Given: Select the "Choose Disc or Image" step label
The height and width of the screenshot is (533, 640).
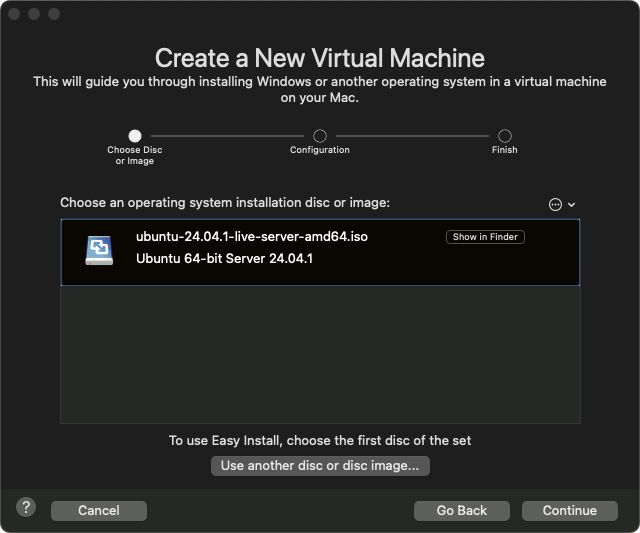Looking at the screenshot, I should click(x=135, y=155).
